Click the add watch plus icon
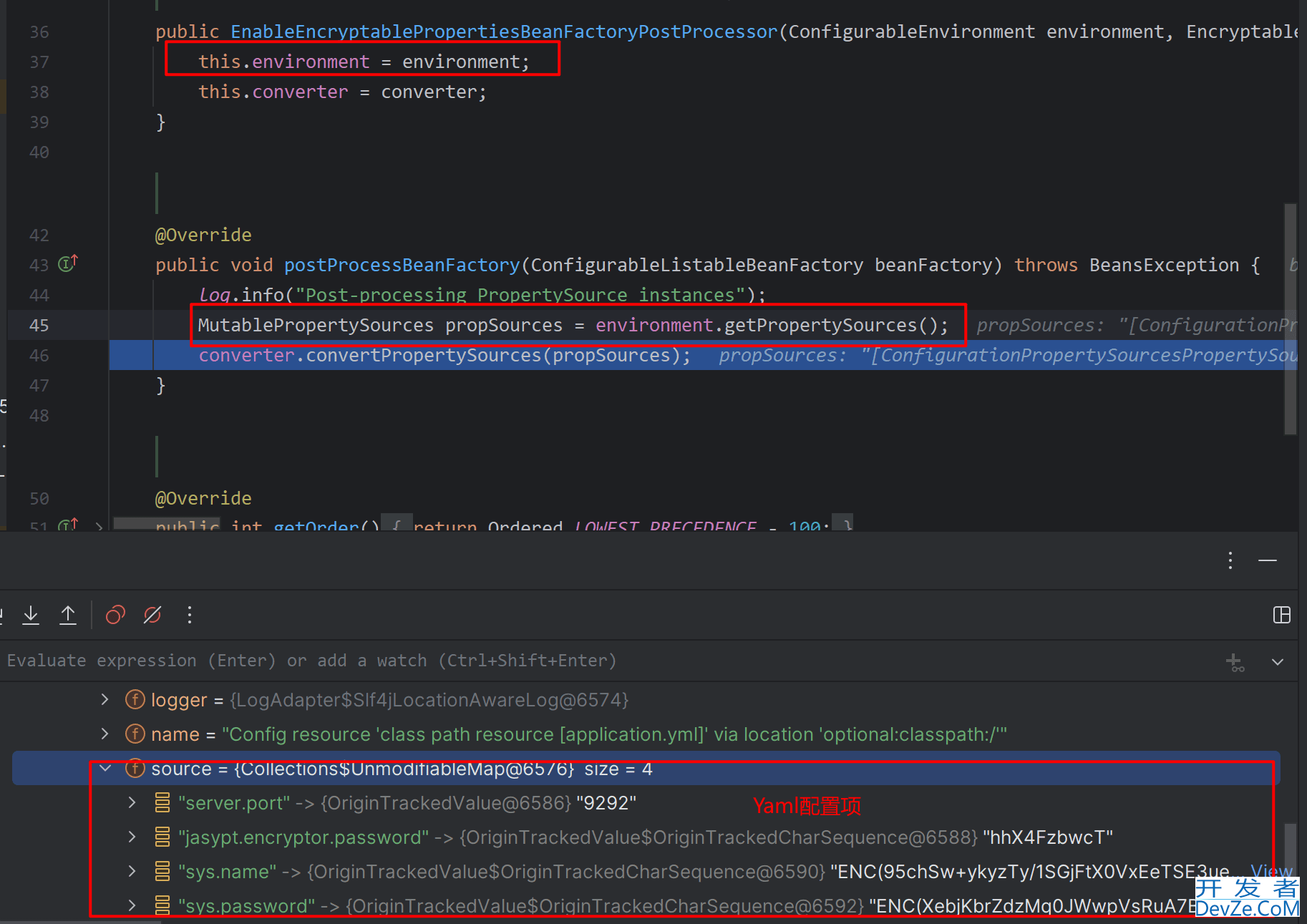The width and height of the screenshot is (1307, 924). [x=1235, y=662]
